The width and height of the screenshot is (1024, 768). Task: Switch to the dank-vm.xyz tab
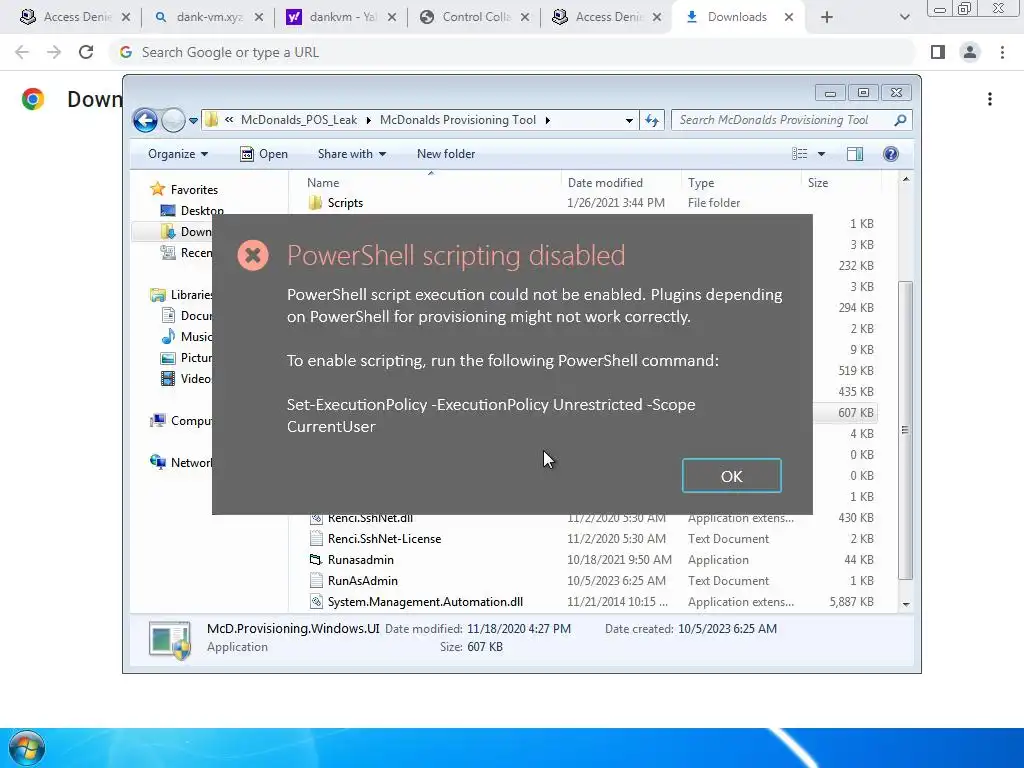click(x=209, y=17)
